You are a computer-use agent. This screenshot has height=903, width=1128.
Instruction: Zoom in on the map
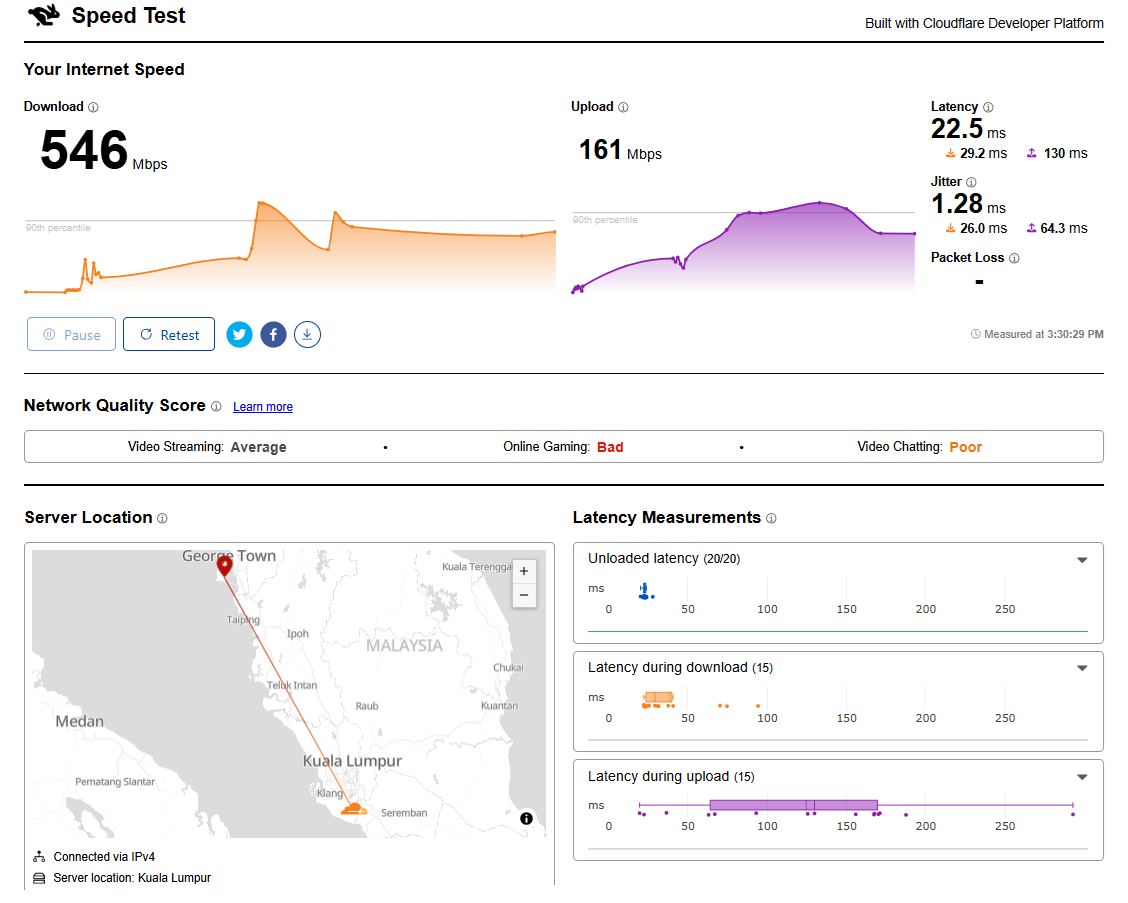524,571
